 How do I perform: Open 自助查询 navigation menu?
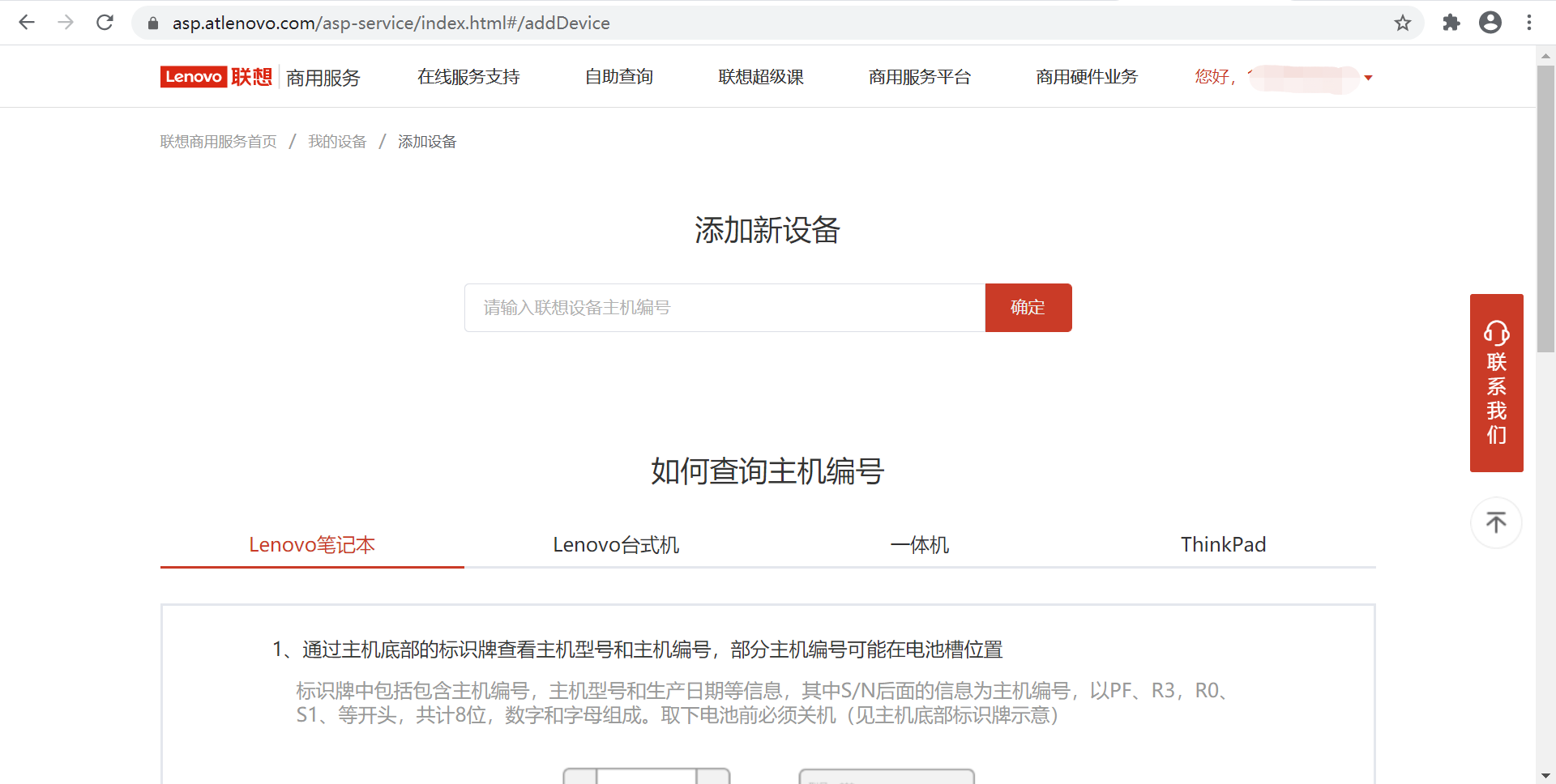(619, 77)
